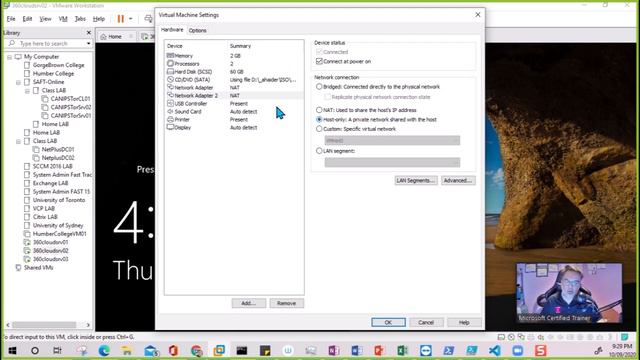Open File Explorer from the taskbar

coord(127,351)
